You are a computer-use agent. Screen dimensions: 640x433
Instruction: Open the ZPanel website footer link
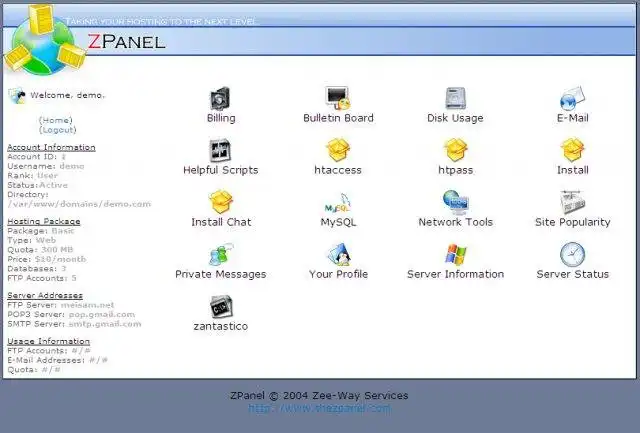(x=319, y=408)
